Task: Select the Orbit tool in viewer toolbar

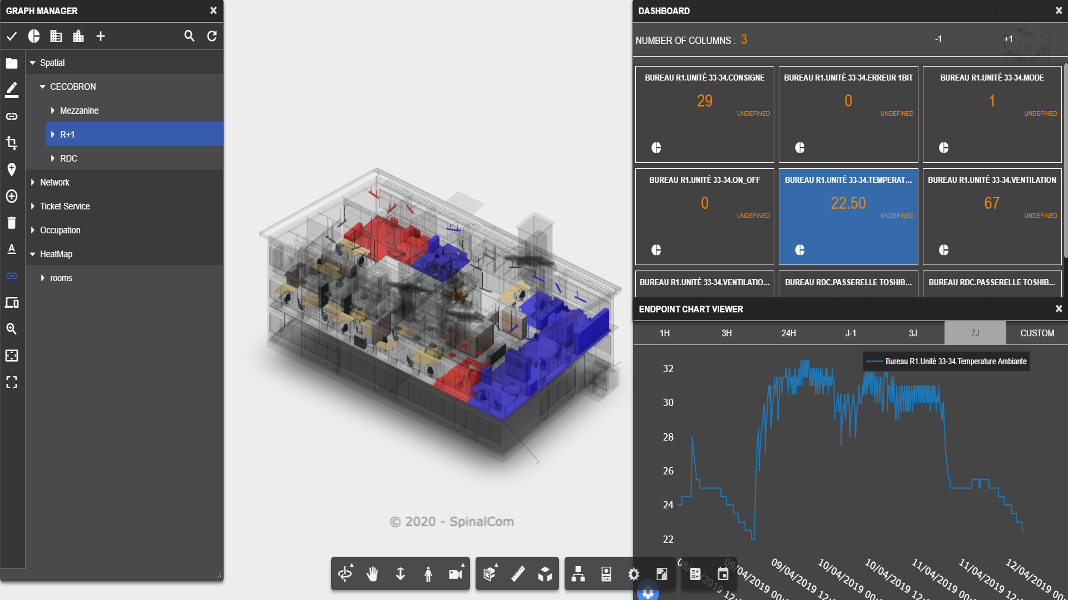Action: click(346, 573)
